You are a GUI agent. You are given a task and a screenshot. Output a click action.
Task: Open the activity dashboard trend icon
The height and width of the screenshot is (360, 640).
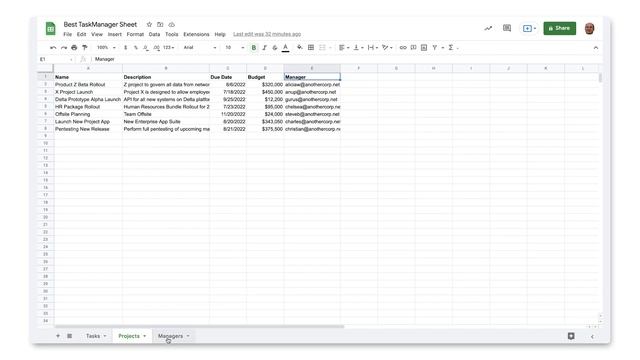(488, 28)
